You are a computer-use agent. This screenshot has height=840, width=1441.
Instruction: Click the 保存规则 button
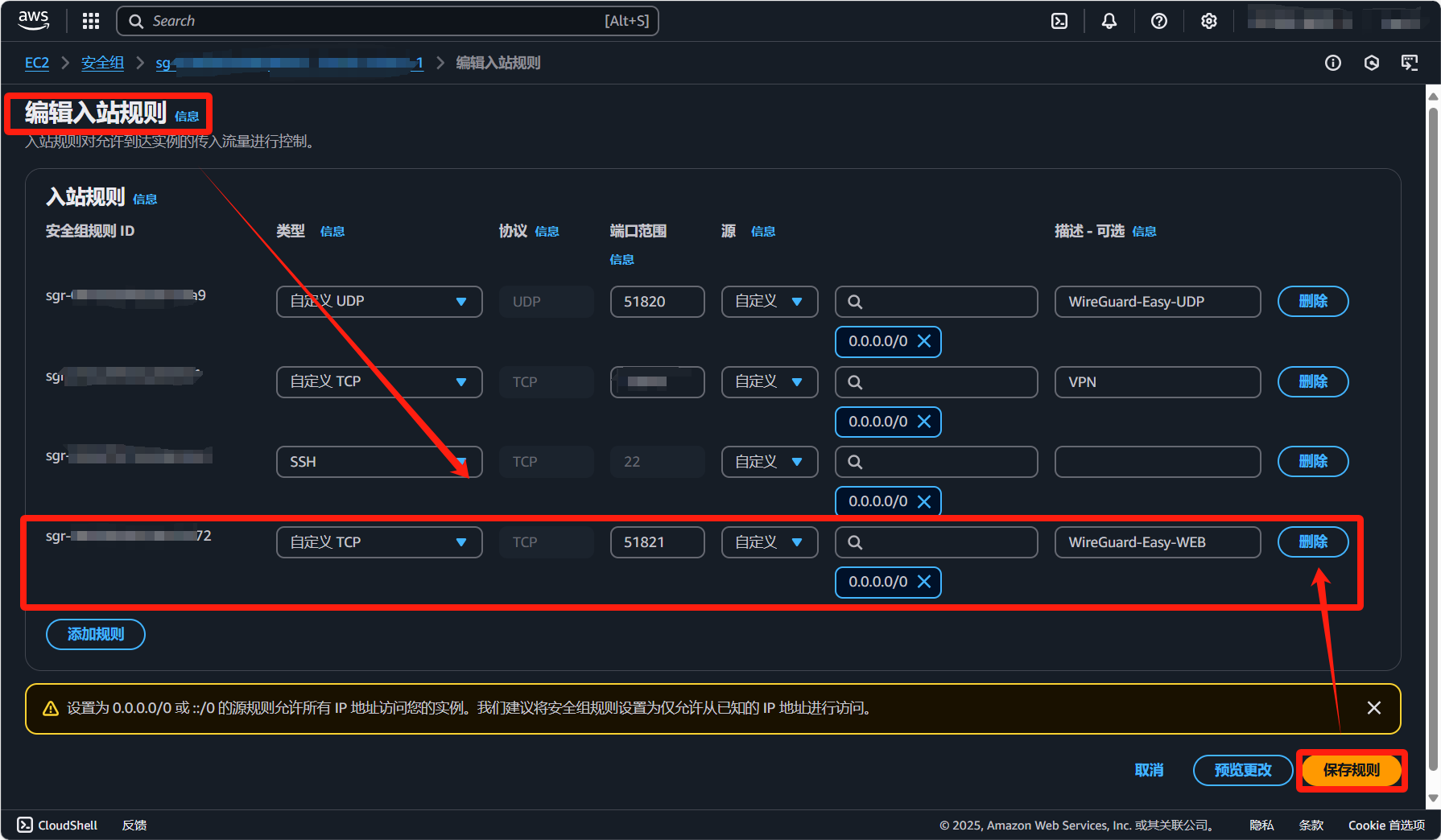click(1351, 770)
